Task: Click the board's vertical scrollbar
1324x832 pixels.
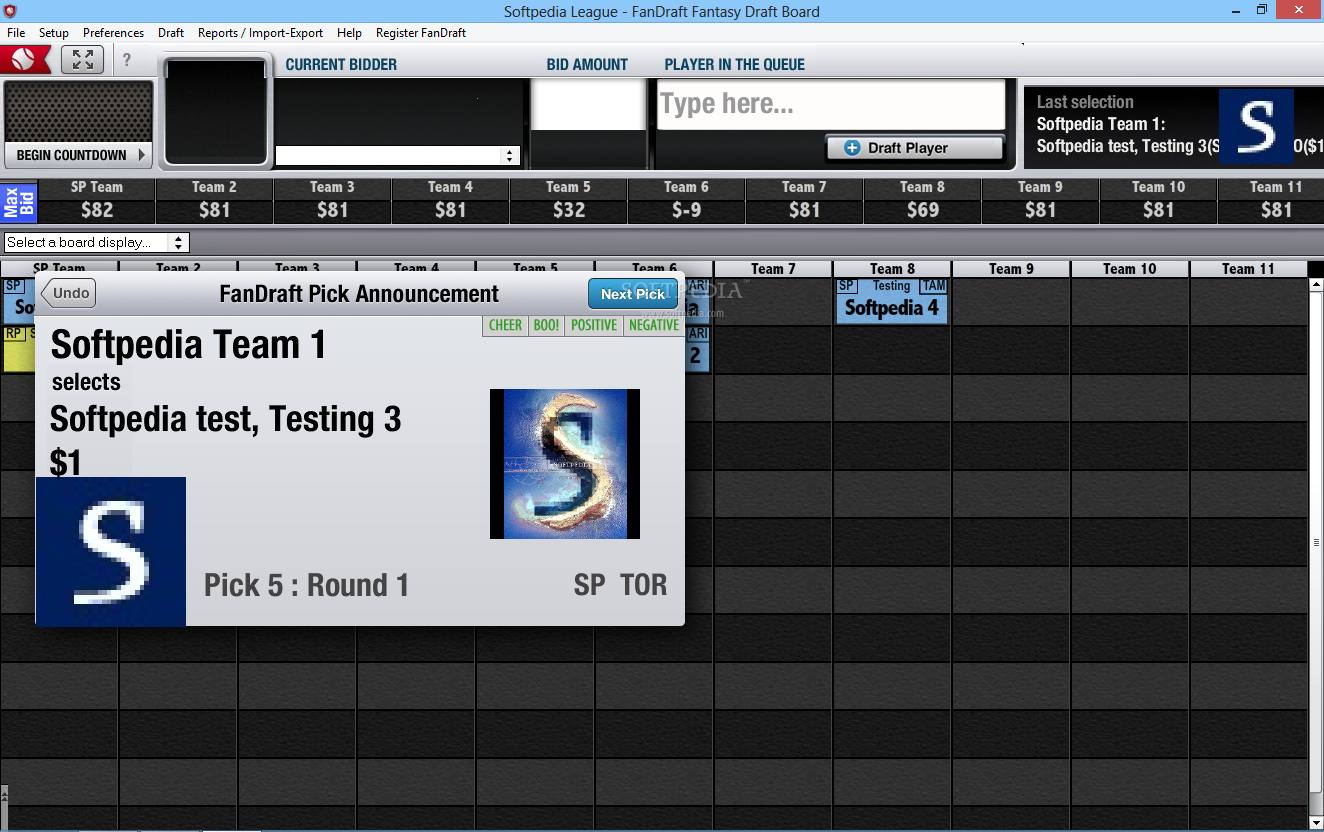Action: [1316, 542]
